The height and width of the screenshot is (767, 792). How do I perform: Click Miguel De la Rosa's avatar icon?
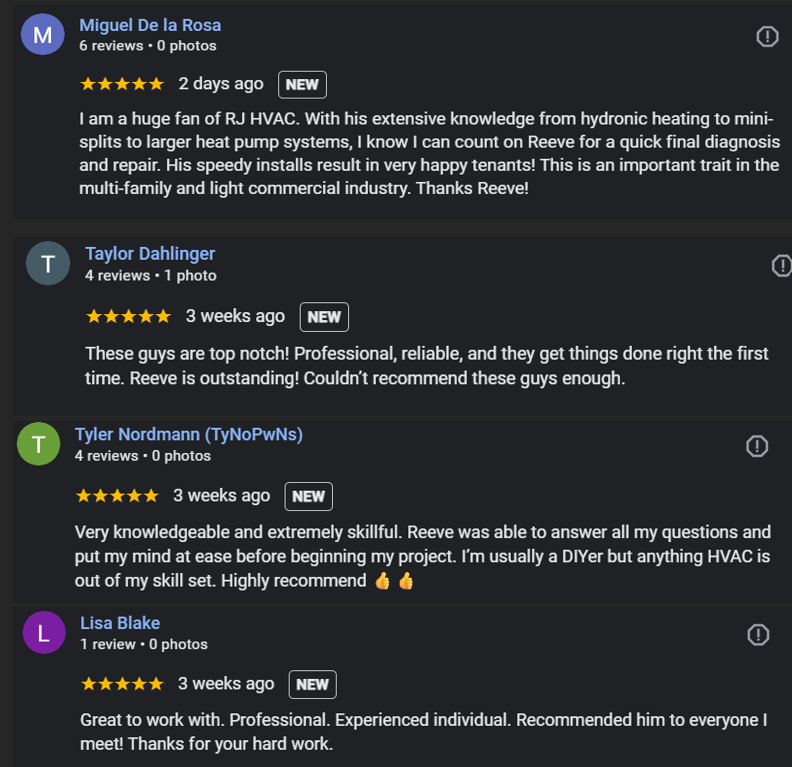coord(42,35)
